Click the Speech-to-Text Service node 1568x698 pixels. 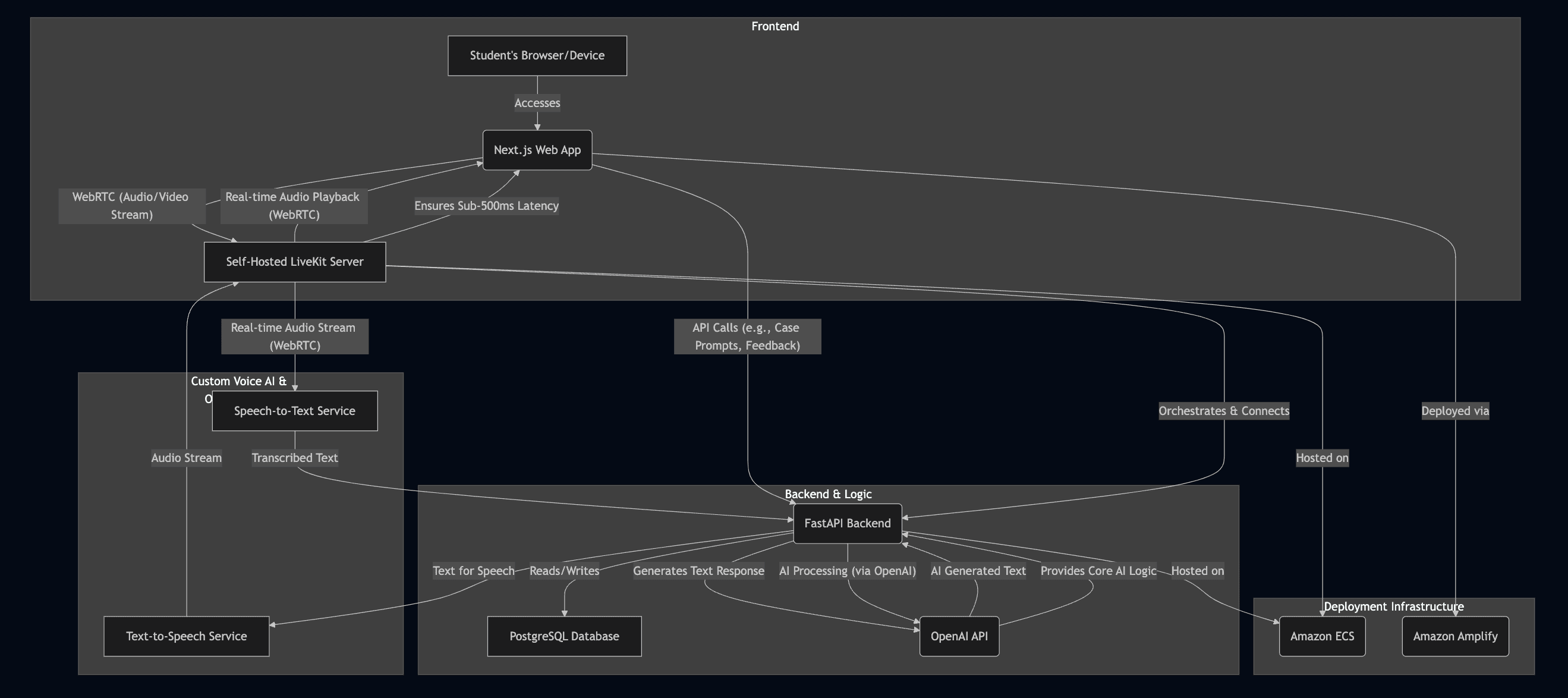295,411
